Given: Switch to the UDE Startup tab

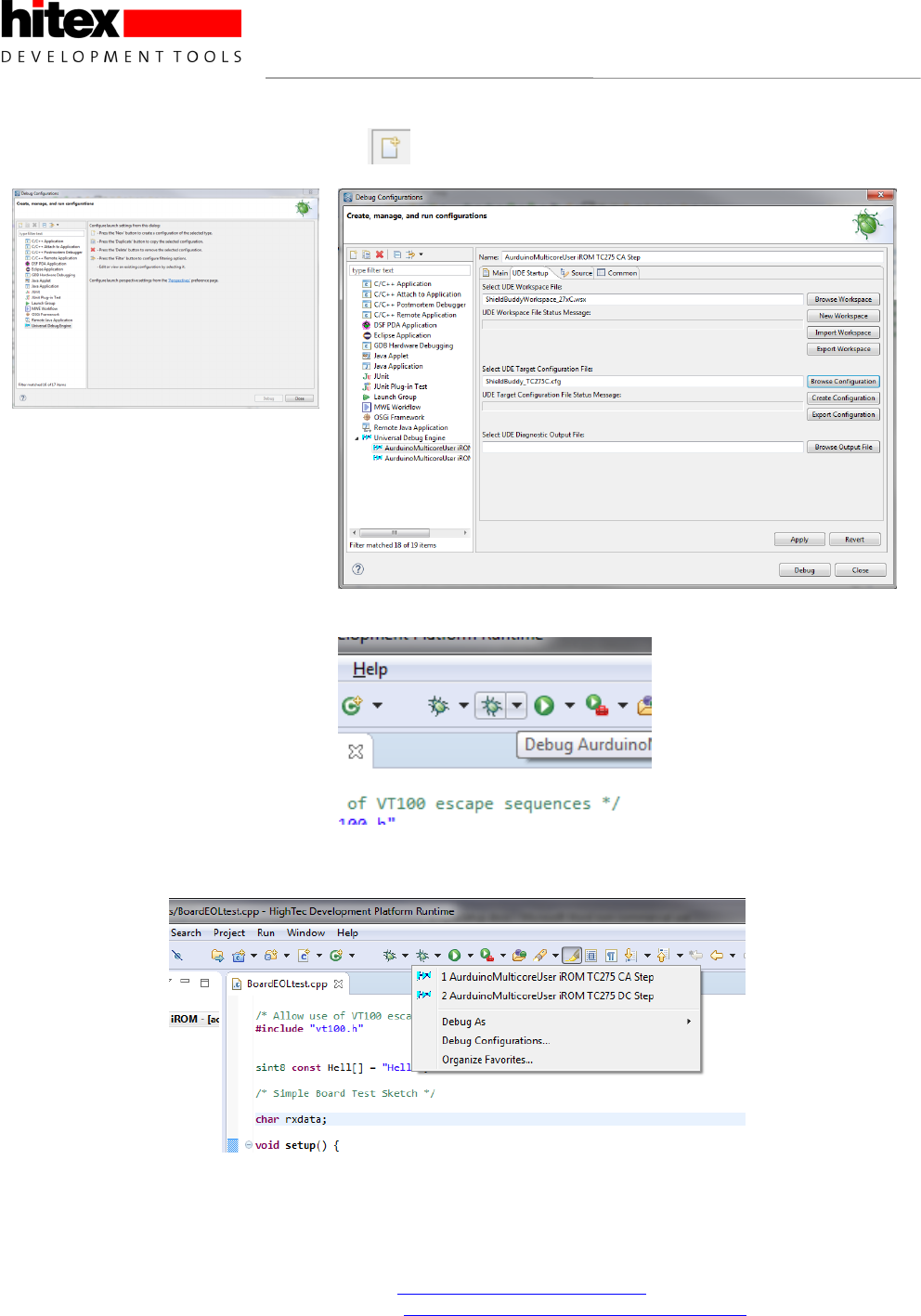Looking at the screenshot, I should (530, 273).
